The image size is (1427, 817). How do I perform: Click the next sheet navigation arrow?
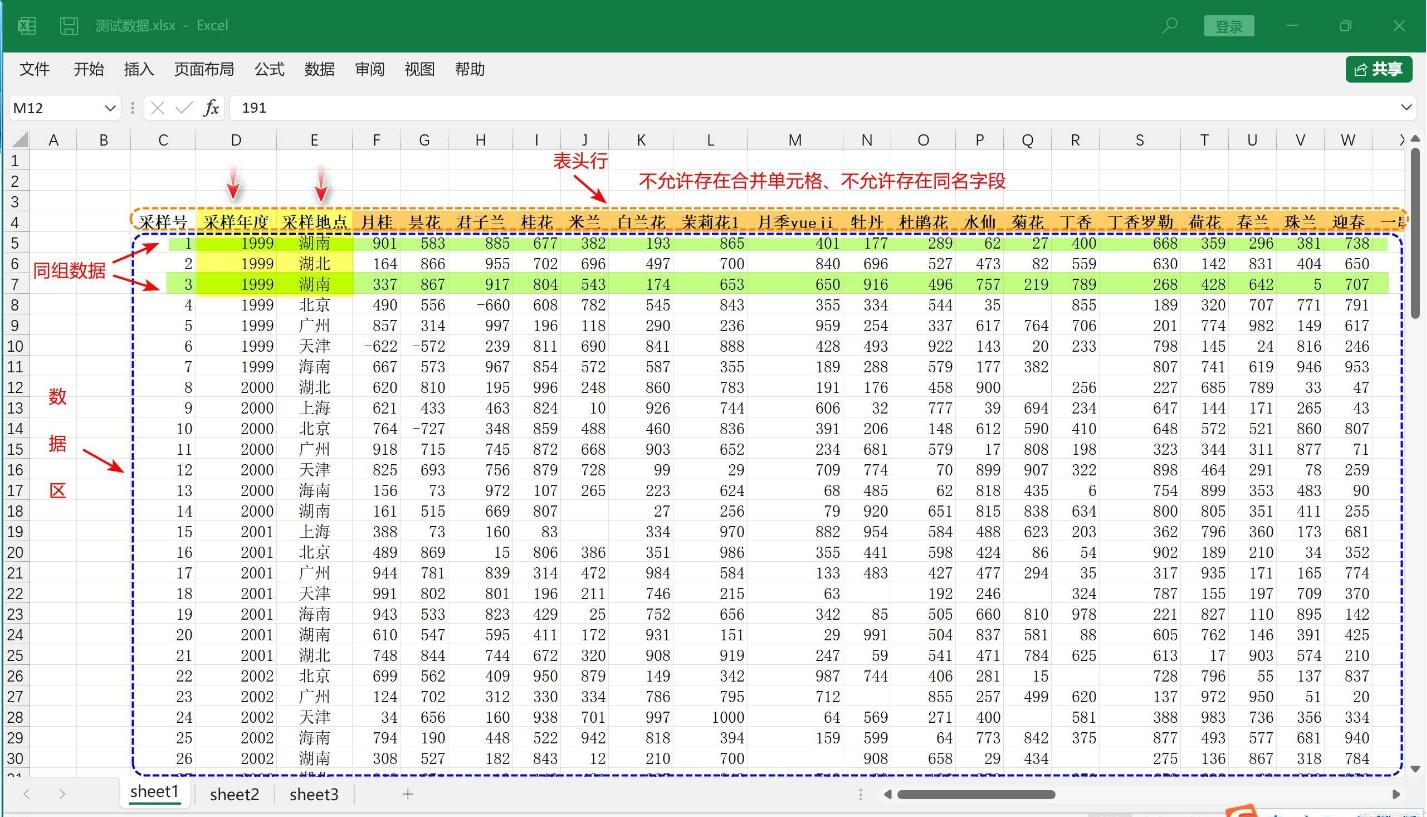tap(62, 794)
